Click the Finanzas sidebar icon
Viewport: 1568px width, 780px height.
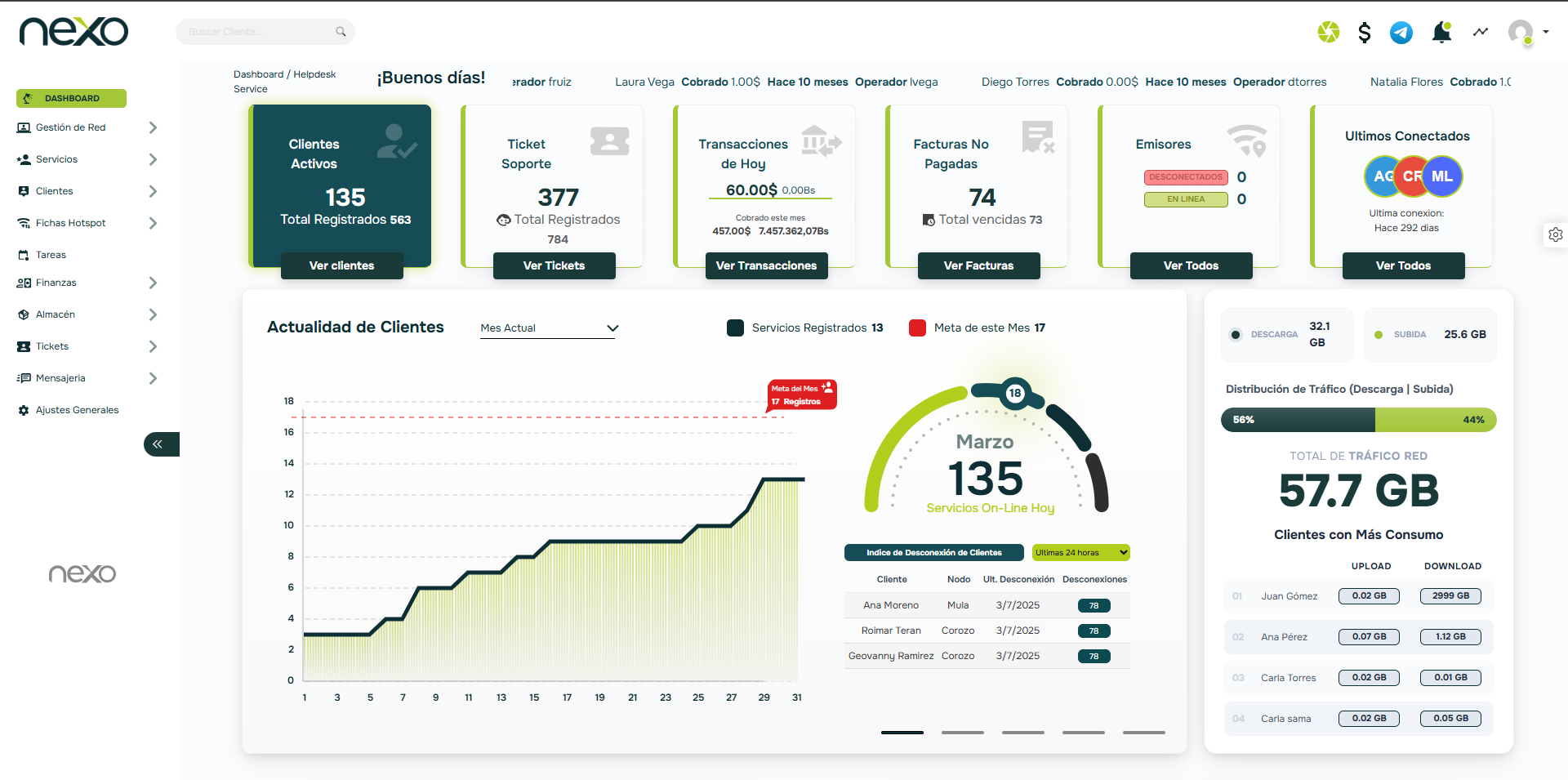pos(23,283)
